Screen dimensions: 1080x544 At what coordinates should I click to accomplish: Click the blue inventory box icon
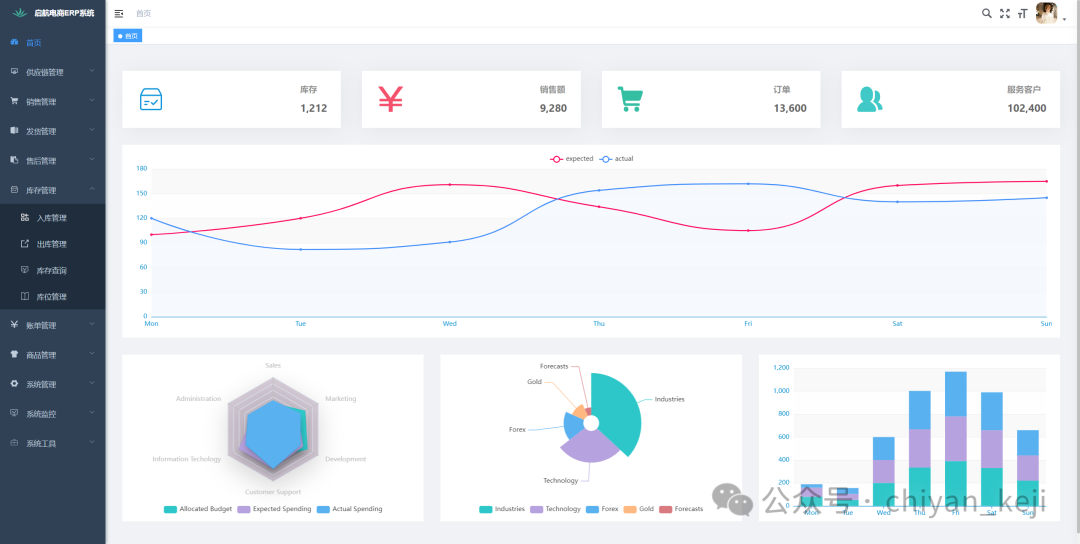pos(151,99)
